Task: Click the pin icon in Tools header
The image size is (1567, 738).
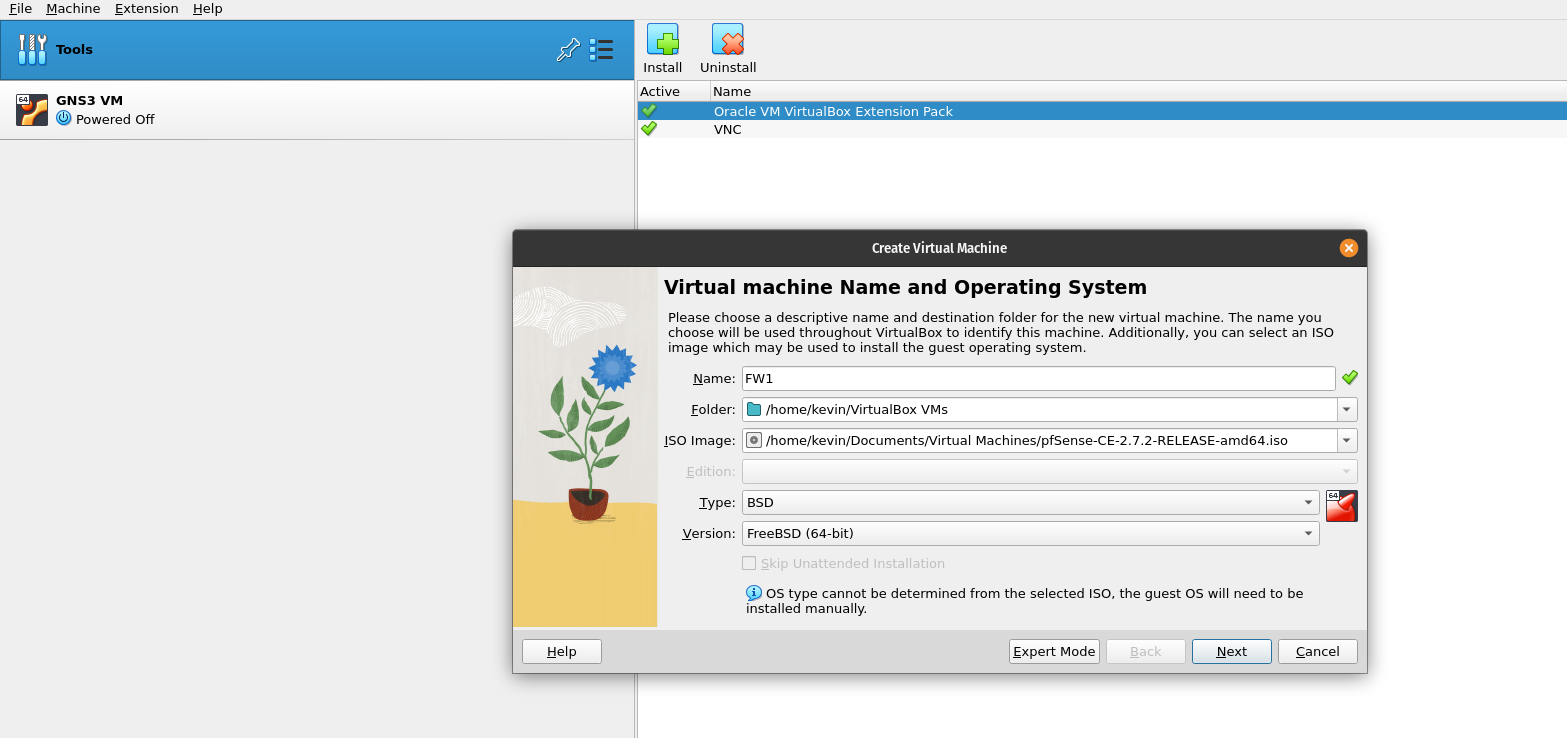Action: click(568, 49)
